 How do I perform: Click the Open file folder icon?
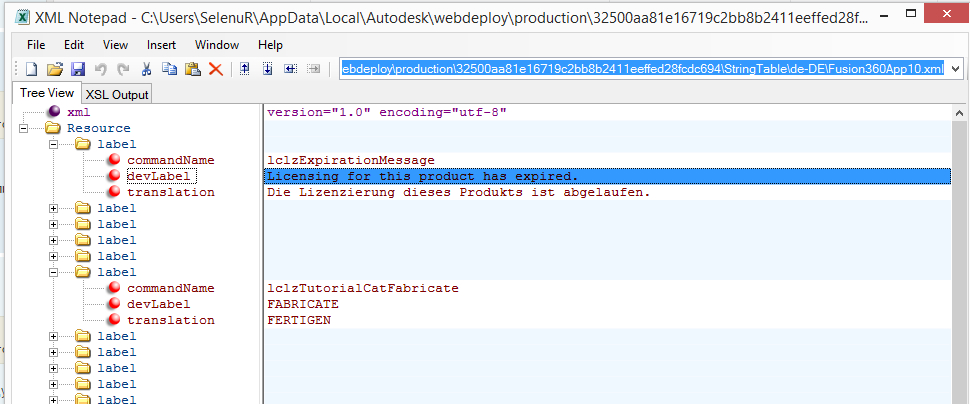54,68
